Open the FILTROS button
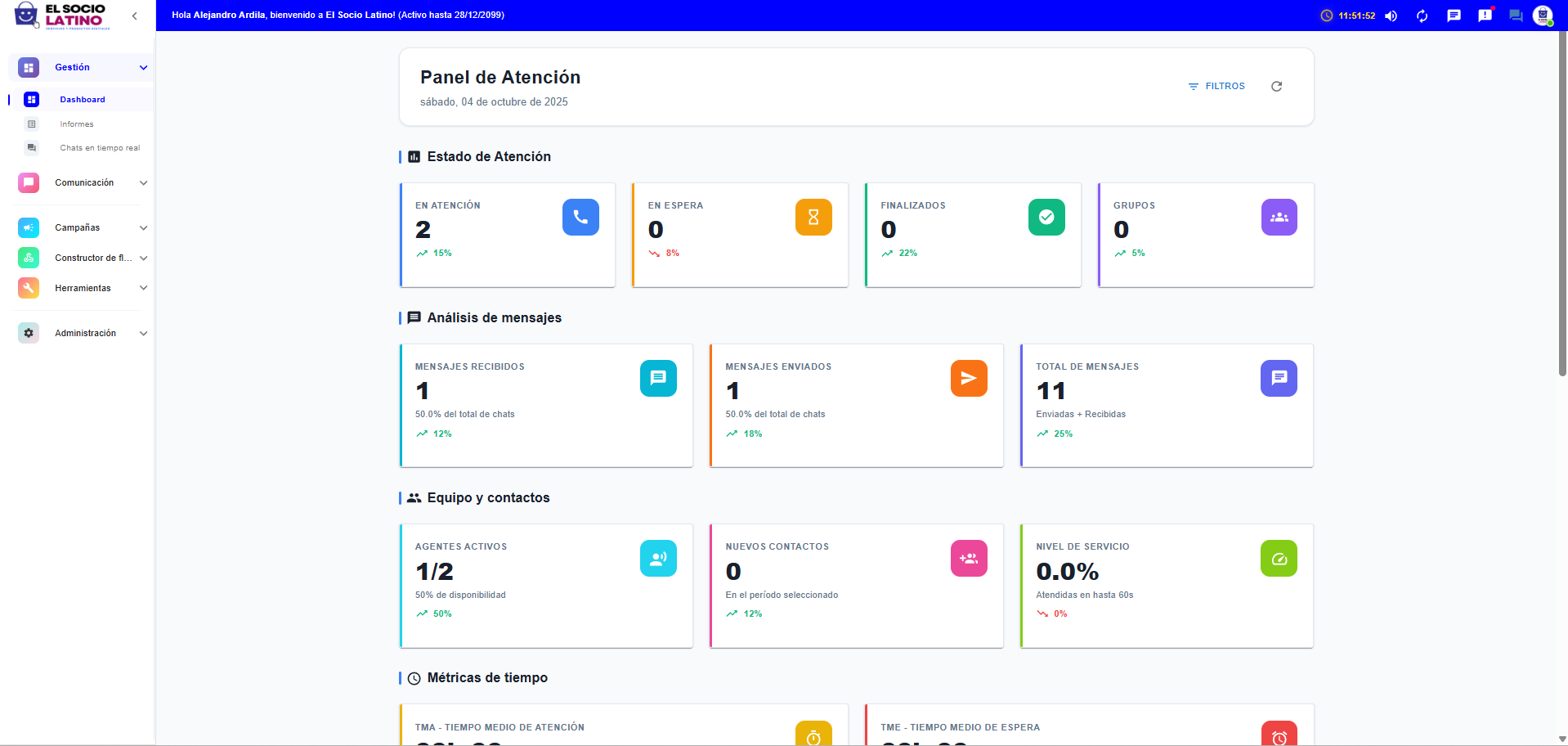The height and width of the screenshot is (746, 1568). tap(1216, 86)
